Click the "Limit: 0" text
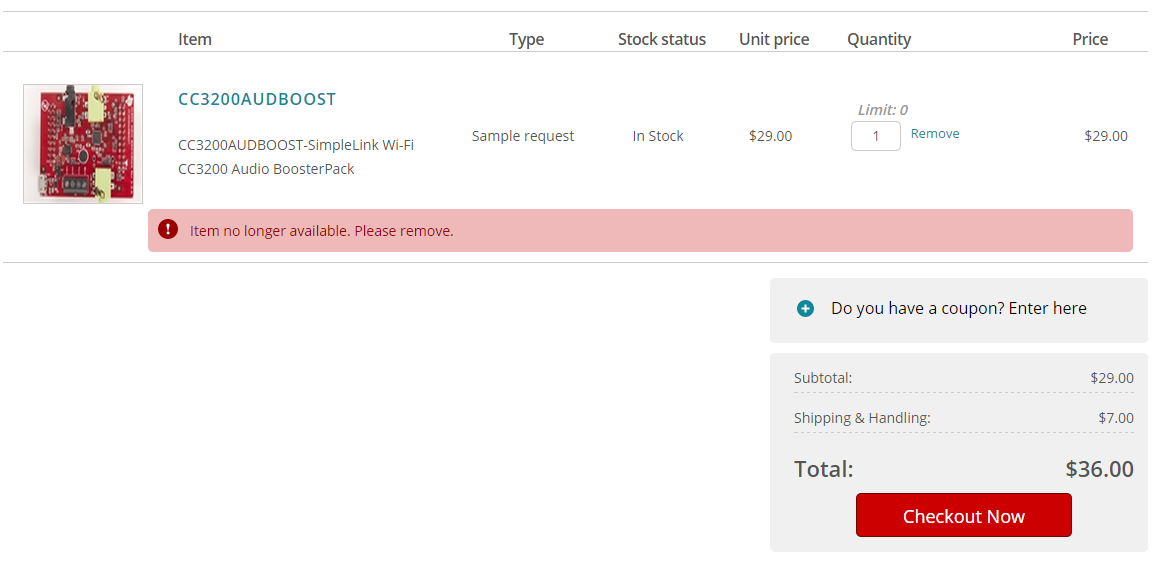The height and width of the screenshot is (564, 1162). 882,110
